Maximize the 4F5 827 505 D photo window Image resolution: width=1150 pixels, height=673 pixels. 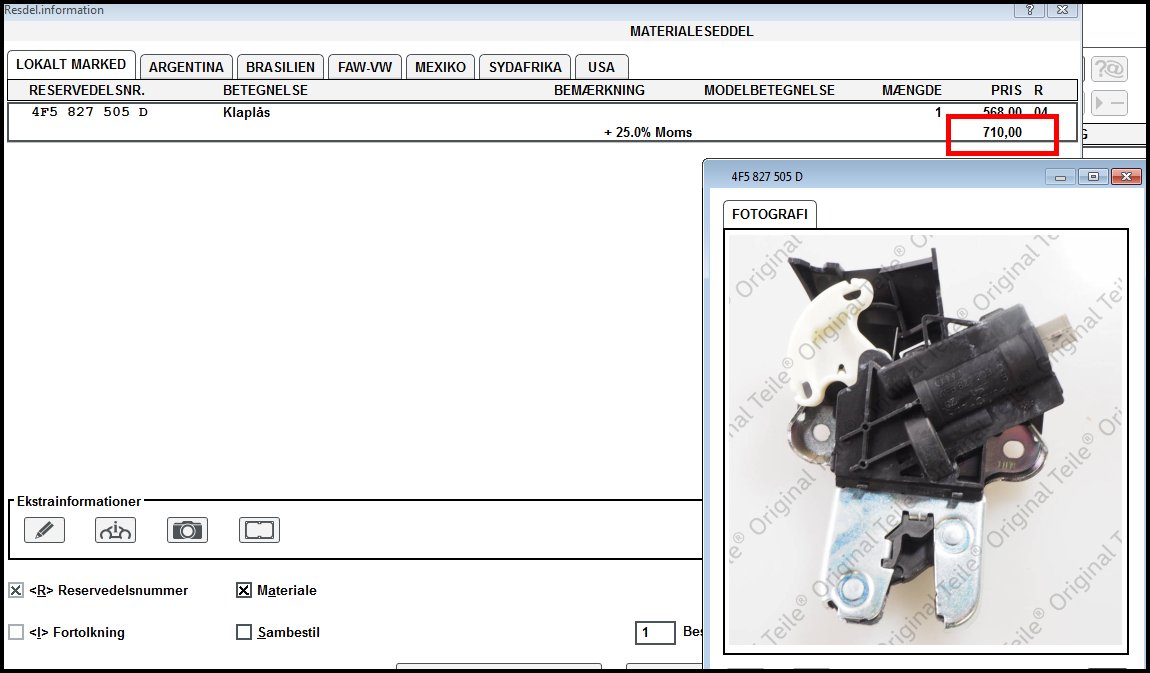(1093, 177)
